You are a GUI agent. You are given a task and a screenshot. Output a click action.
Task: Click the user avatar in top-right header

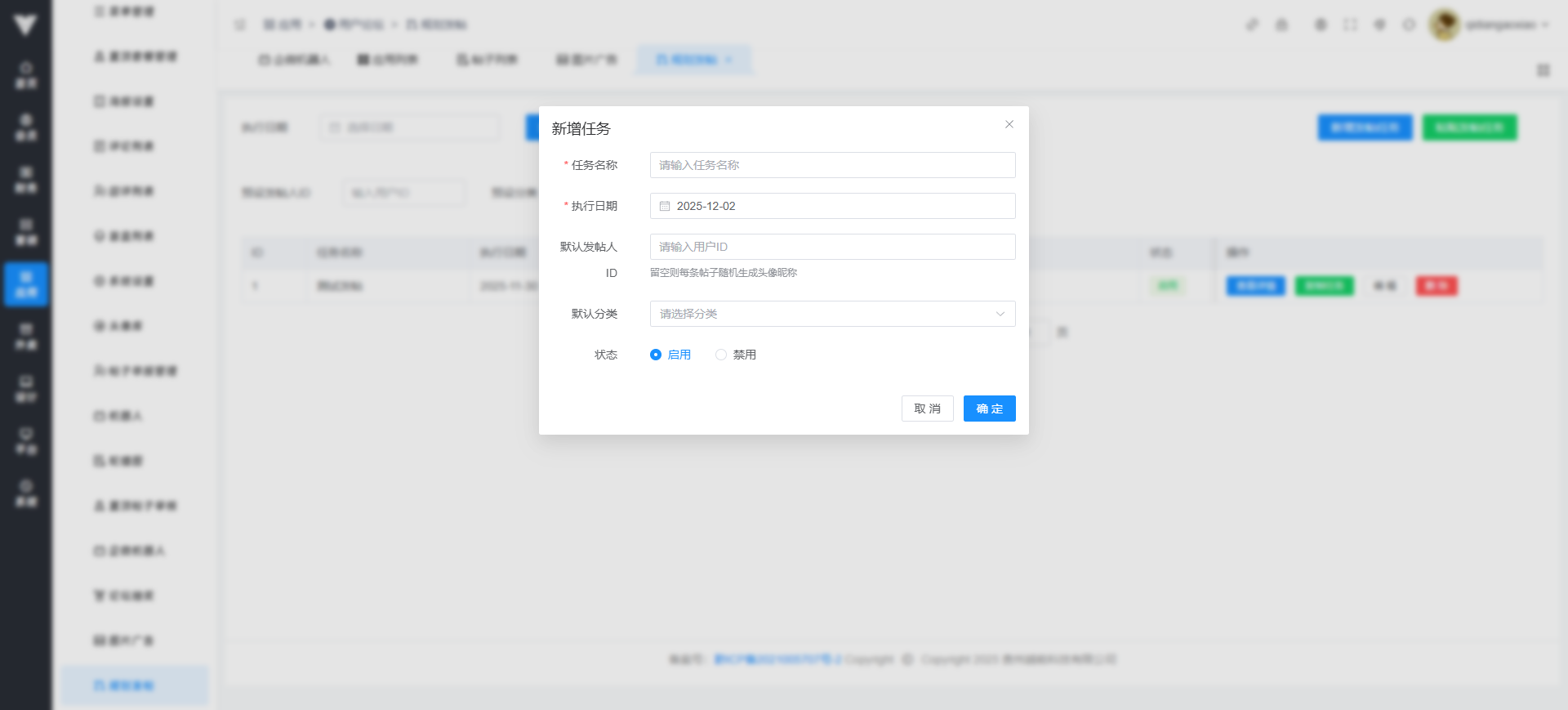click(x=1444, y=25)
